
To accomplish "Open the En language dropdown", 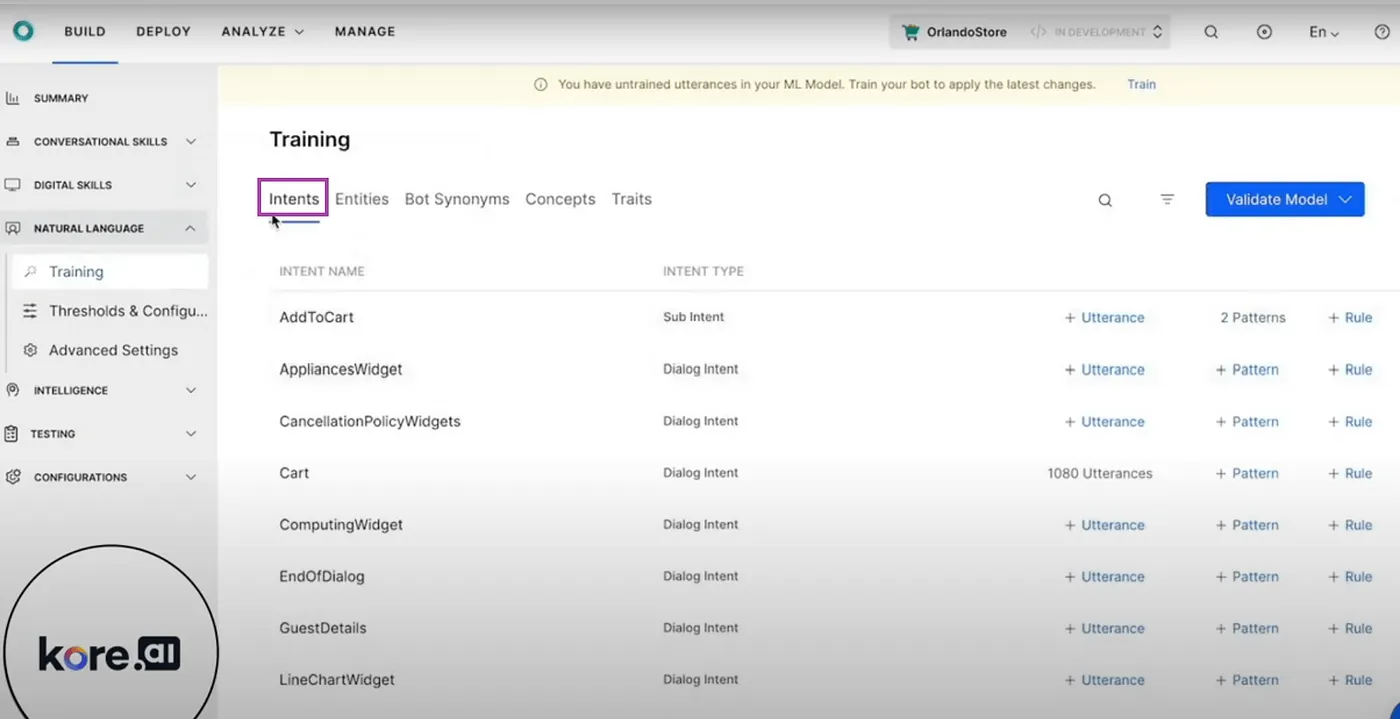I will (x=1323, y=32).
